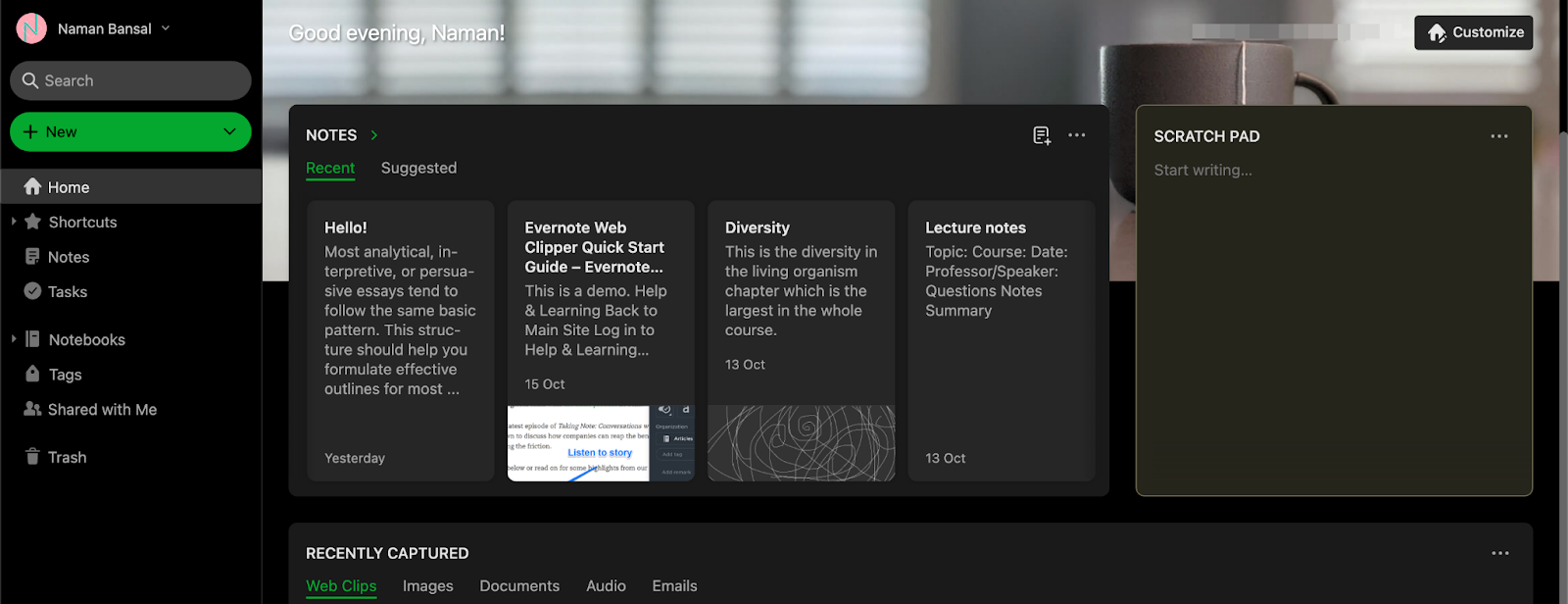
Task: Click the plus icon on New button
Action: (x=30, y=131)
